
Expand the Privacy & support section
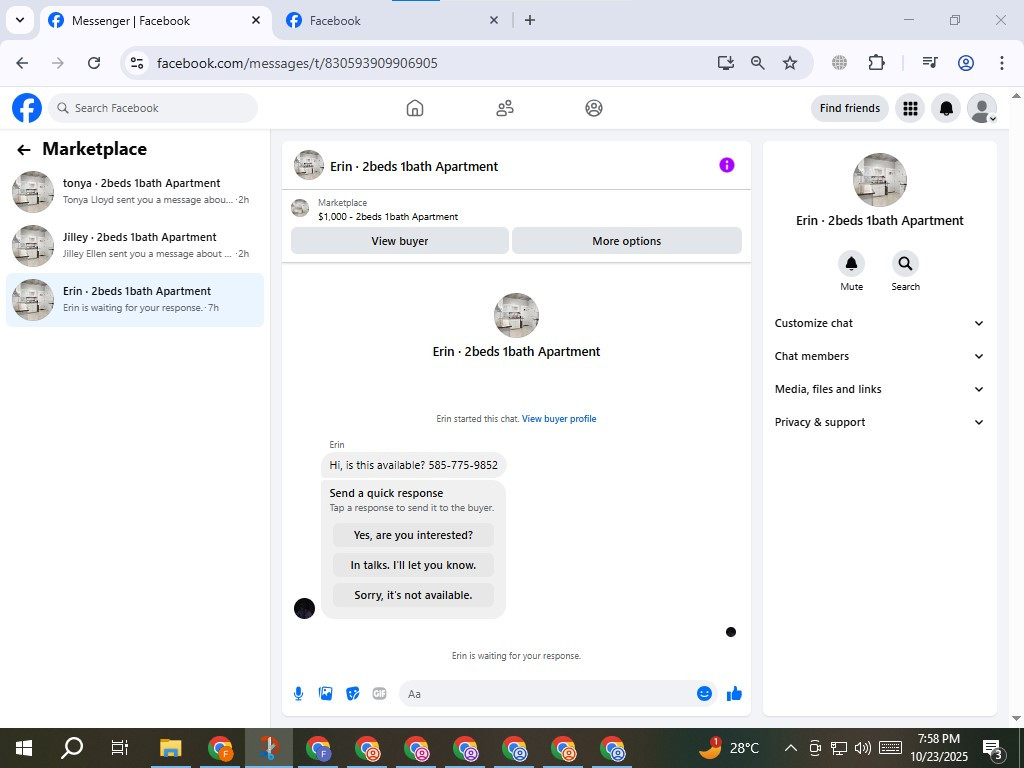tap(879, 422)
